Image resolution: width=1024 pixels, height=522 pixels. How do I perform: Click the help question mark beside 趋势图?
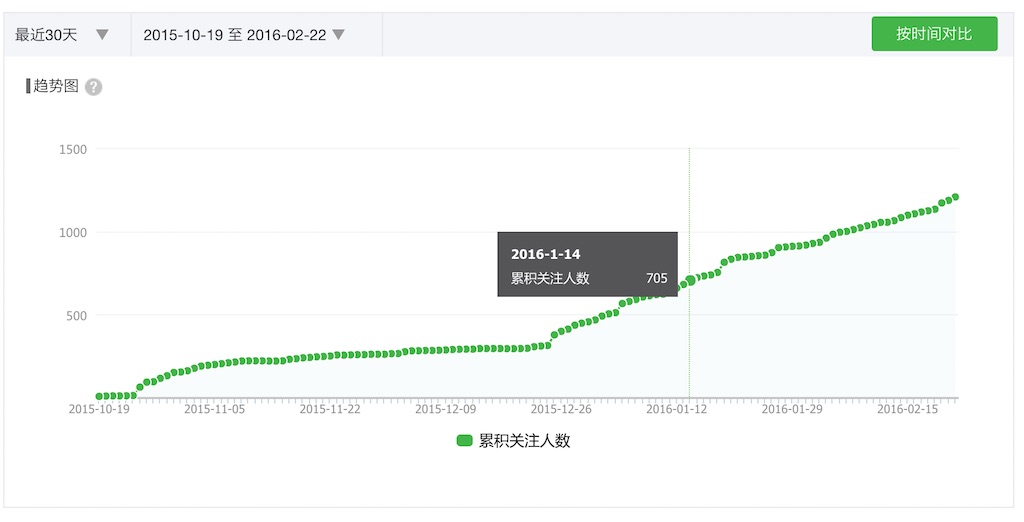[93, 87]
